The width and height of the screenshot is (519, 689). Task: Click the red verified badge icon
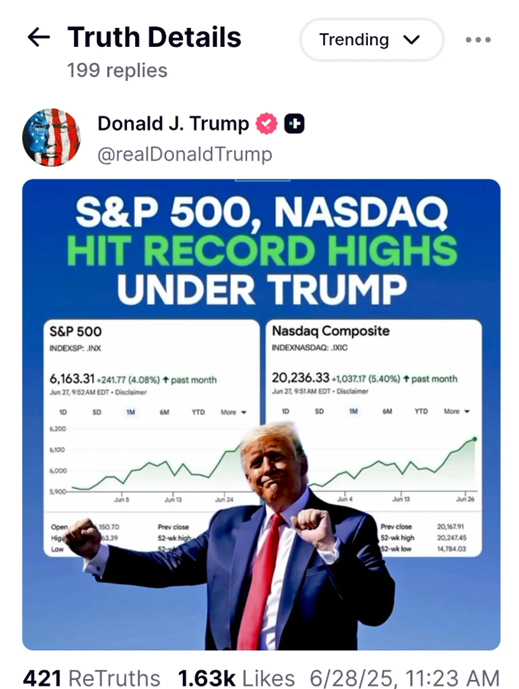tap(267, 123)
